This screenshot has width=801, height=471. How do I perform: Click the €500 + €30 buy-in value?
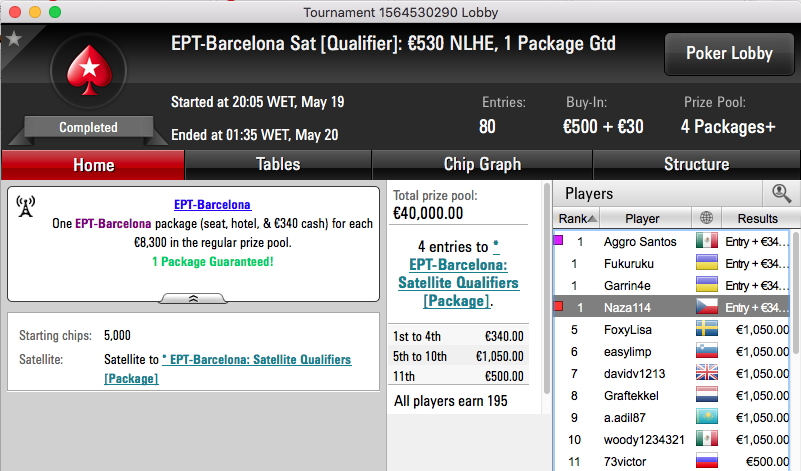(603, 126)
